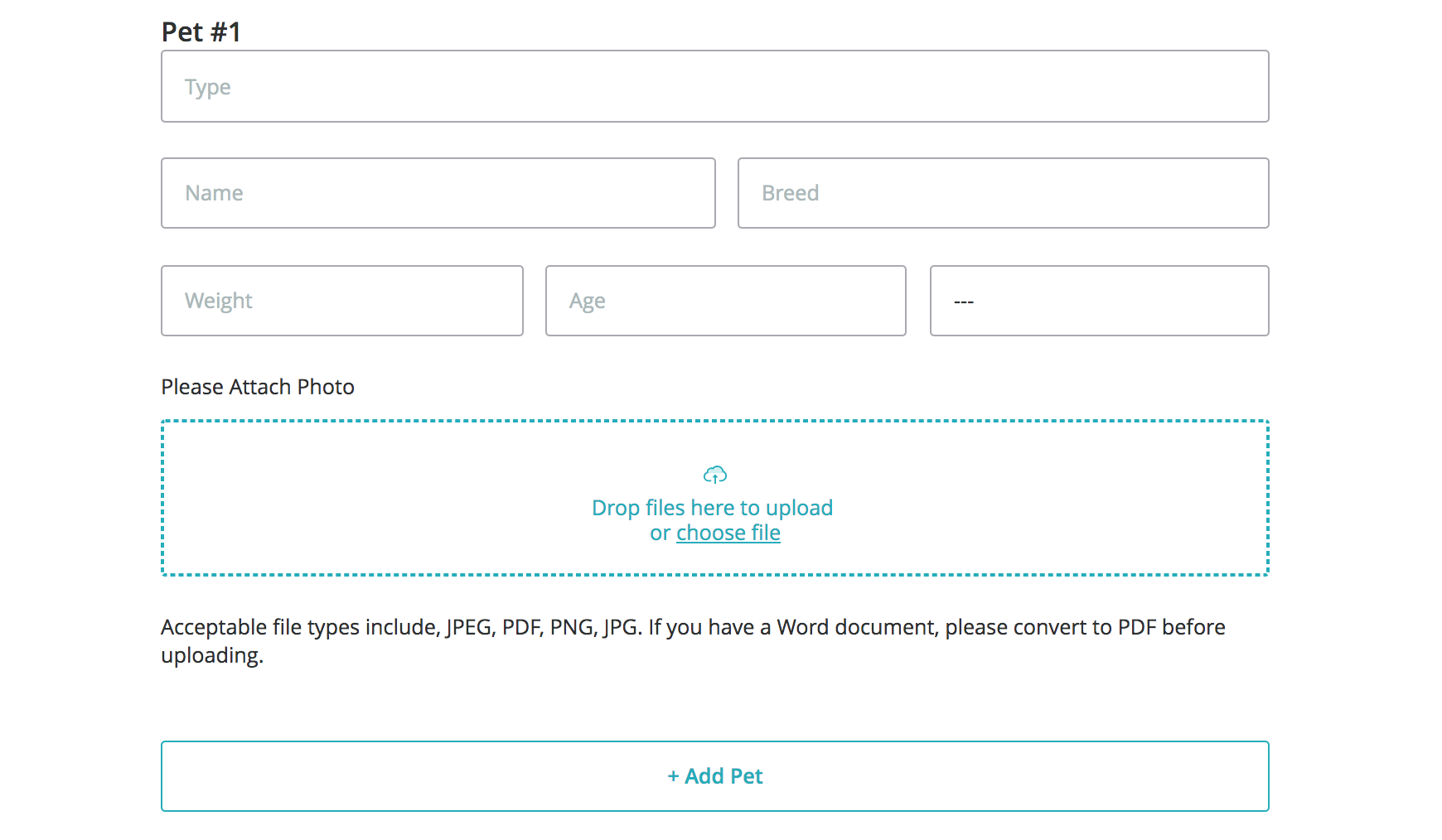Viewport: 1442px width, 840px height.
Task: Click the 'Type' placeholder text
Action: pyautogui.click(x=208, y=87)
